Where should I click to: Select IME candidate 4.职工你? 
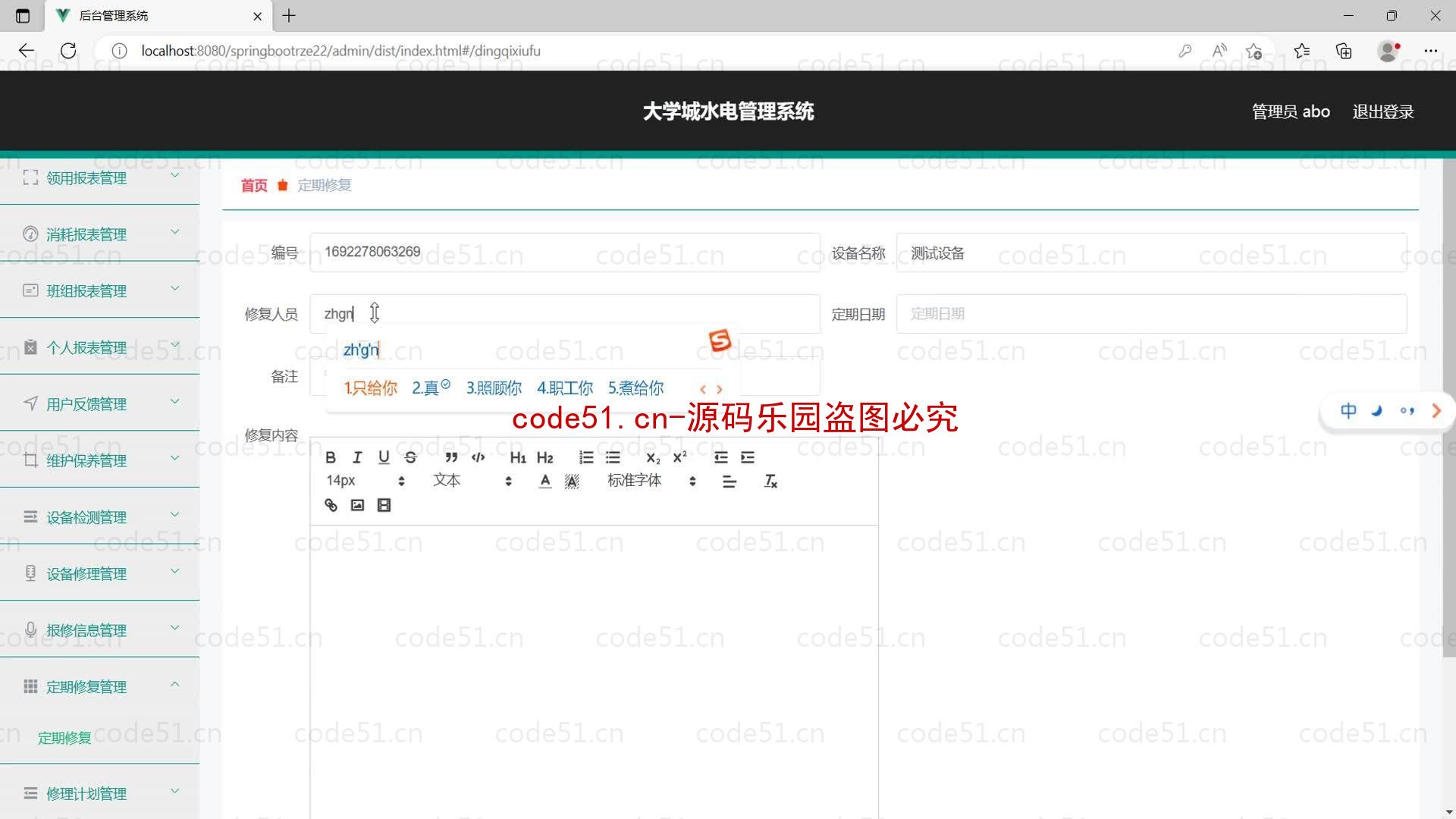point(565,388)
